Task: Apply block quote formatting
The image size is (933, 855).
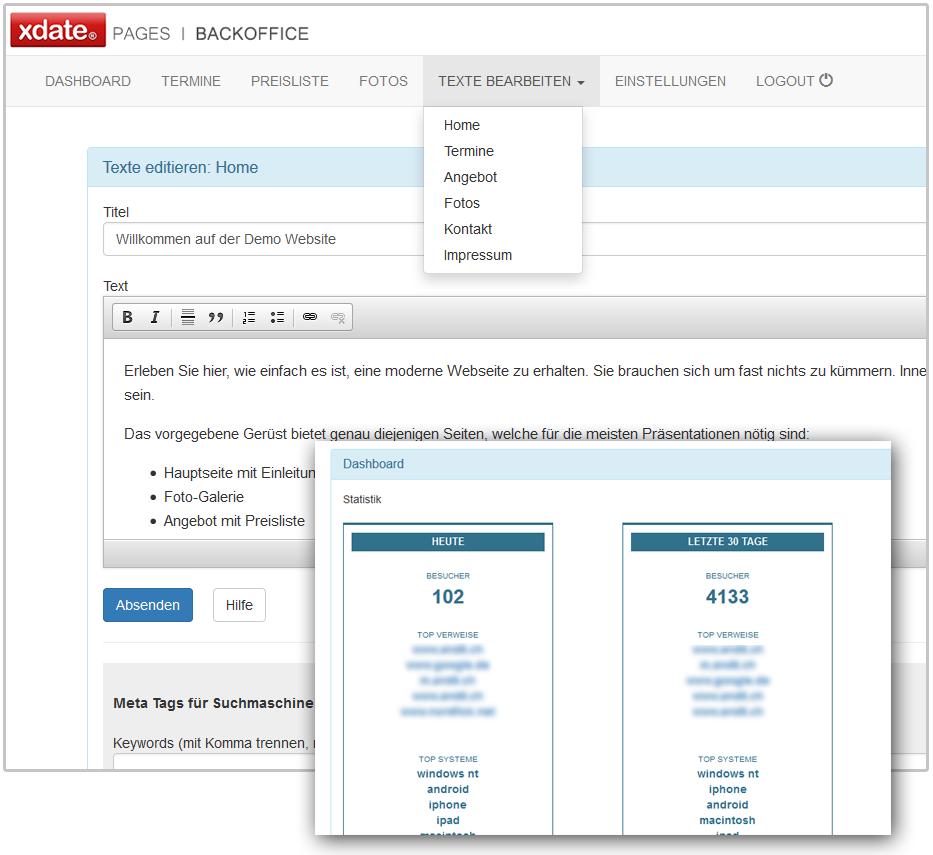Action: (x=215, y=317)
